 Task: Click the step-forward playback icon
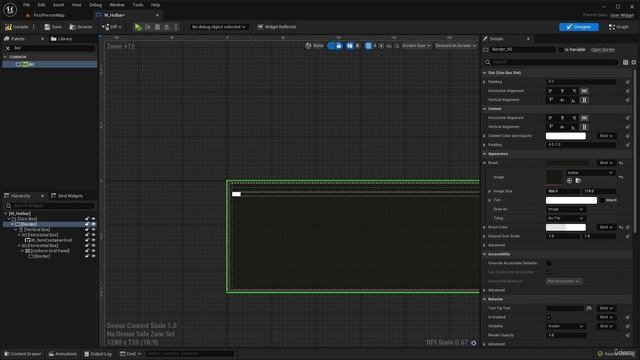(148, 27)
